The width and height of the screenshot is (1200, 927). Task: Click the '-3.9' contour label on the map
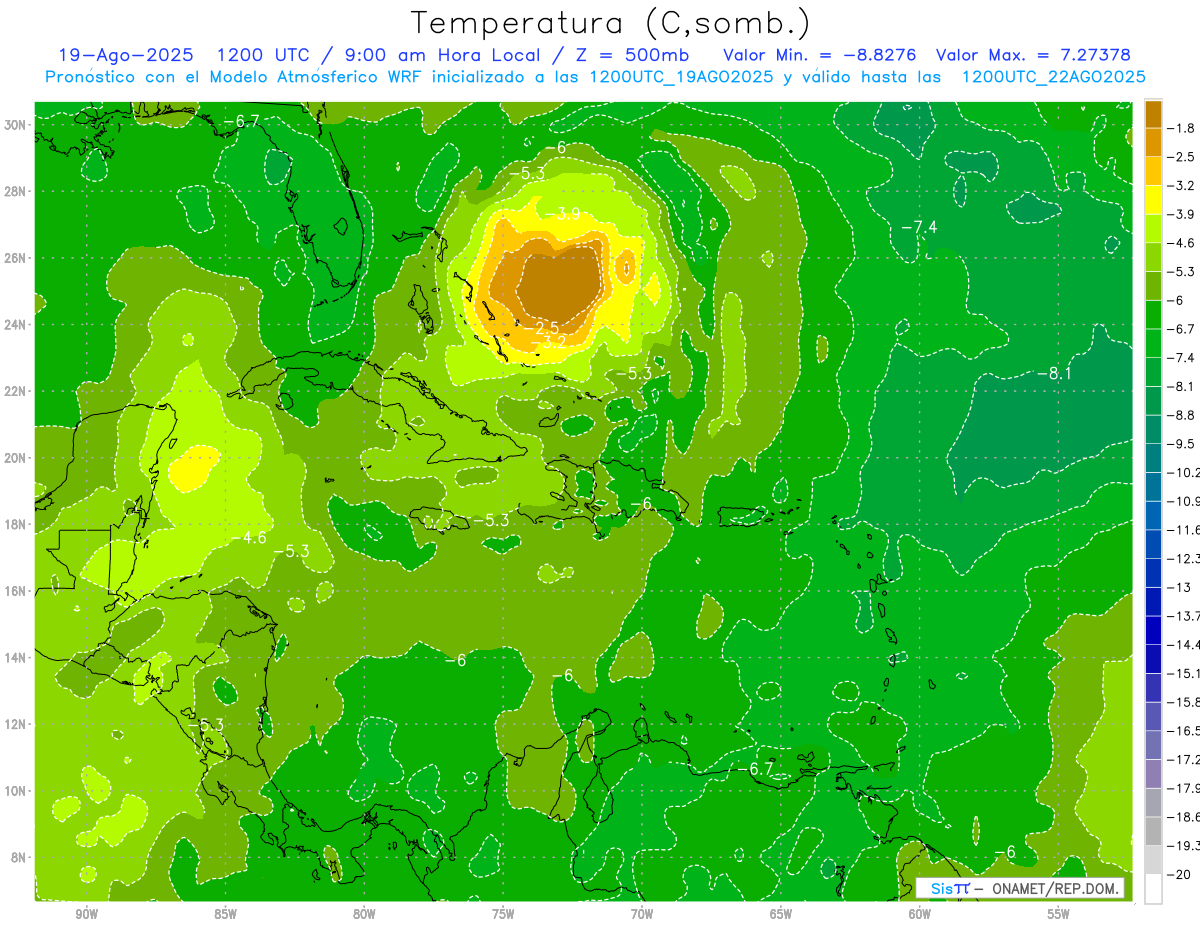coord(562,213)
